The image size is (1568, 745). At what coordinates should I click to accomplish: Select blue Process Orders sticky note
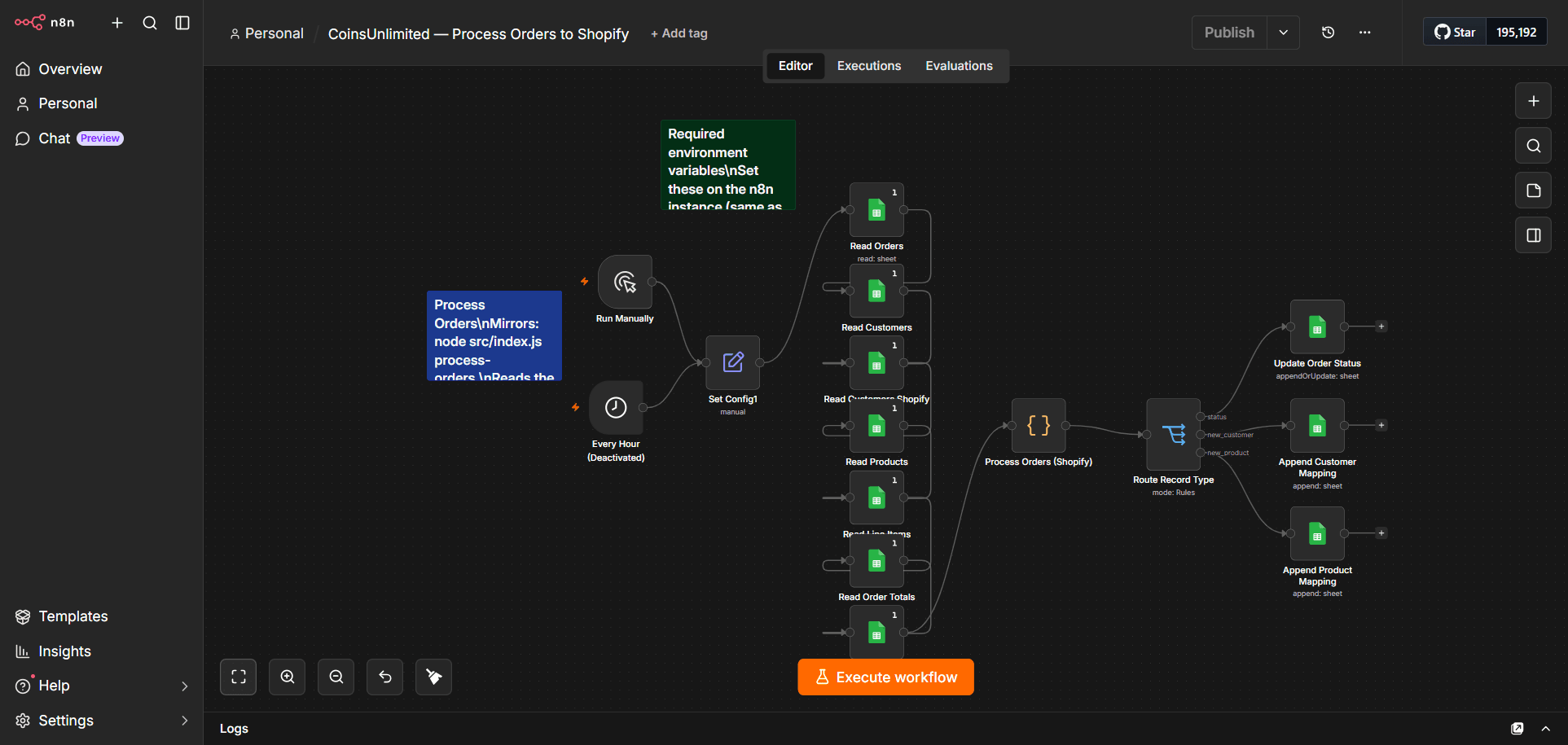click(x=494, y=335)
